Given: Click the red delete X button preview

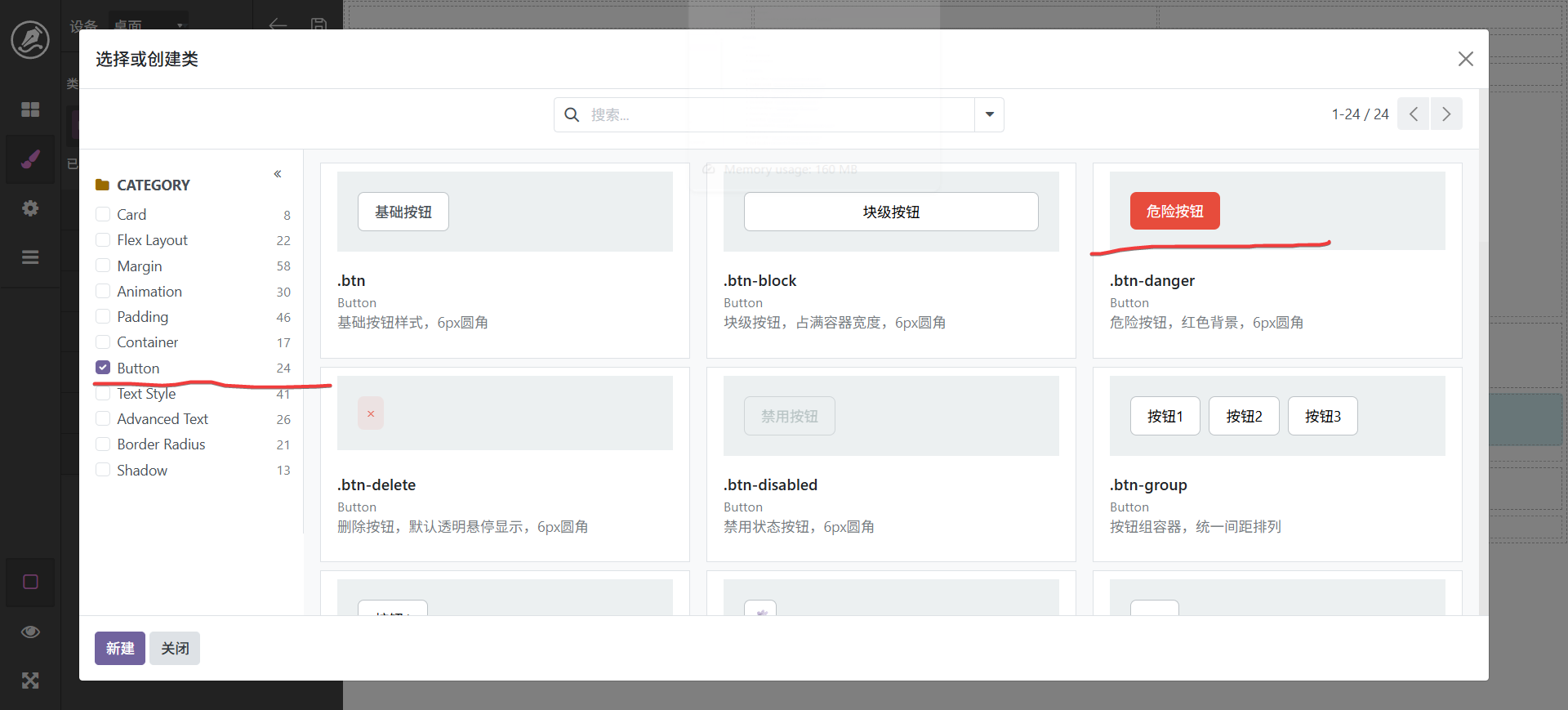Looking at the screenshot, I should tap(371, 413).
